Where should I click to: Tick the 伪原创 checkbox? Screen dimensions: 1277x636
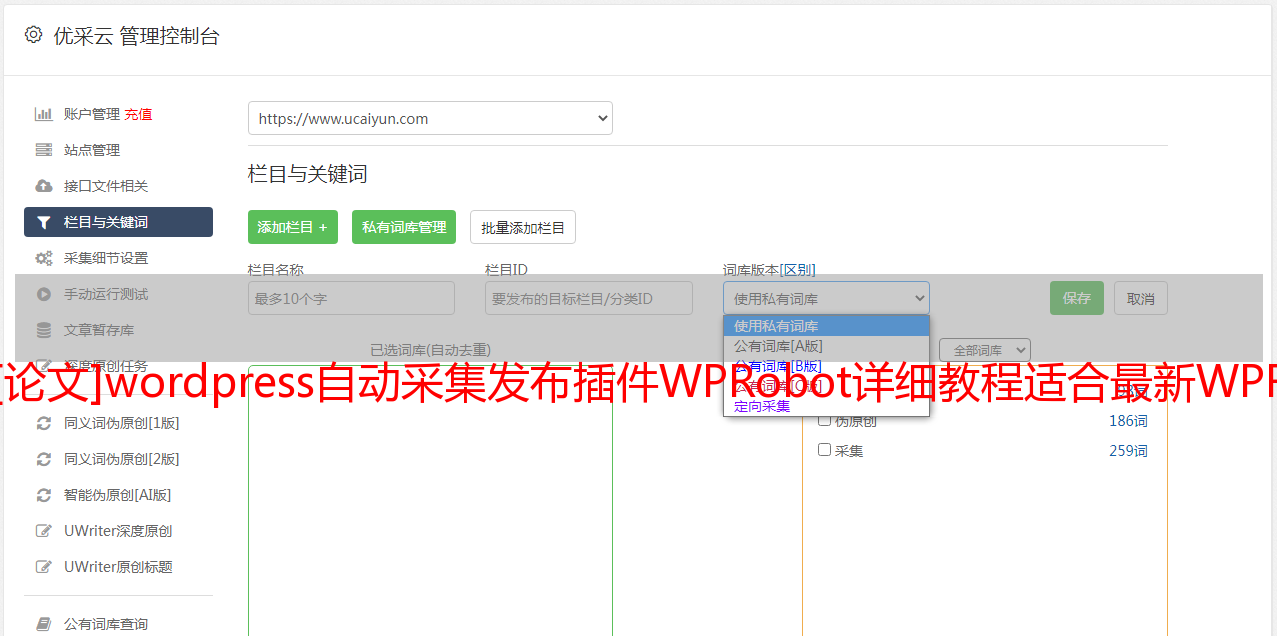tap(825, 420)
